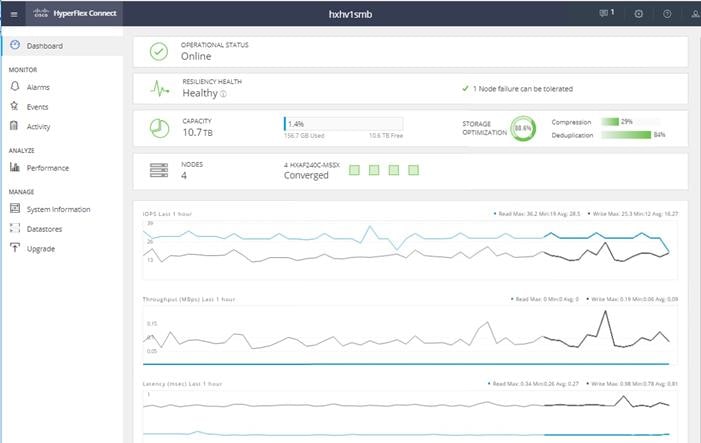This screenshot has width=701, height=443.
Task: Click the Activity clipboard icon
Action: point(14,125)
